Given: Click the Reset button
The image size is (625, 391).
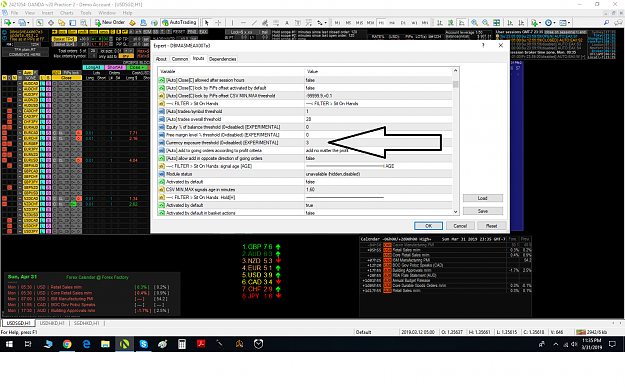Looking at the screenshot, I should click(491, 226).
